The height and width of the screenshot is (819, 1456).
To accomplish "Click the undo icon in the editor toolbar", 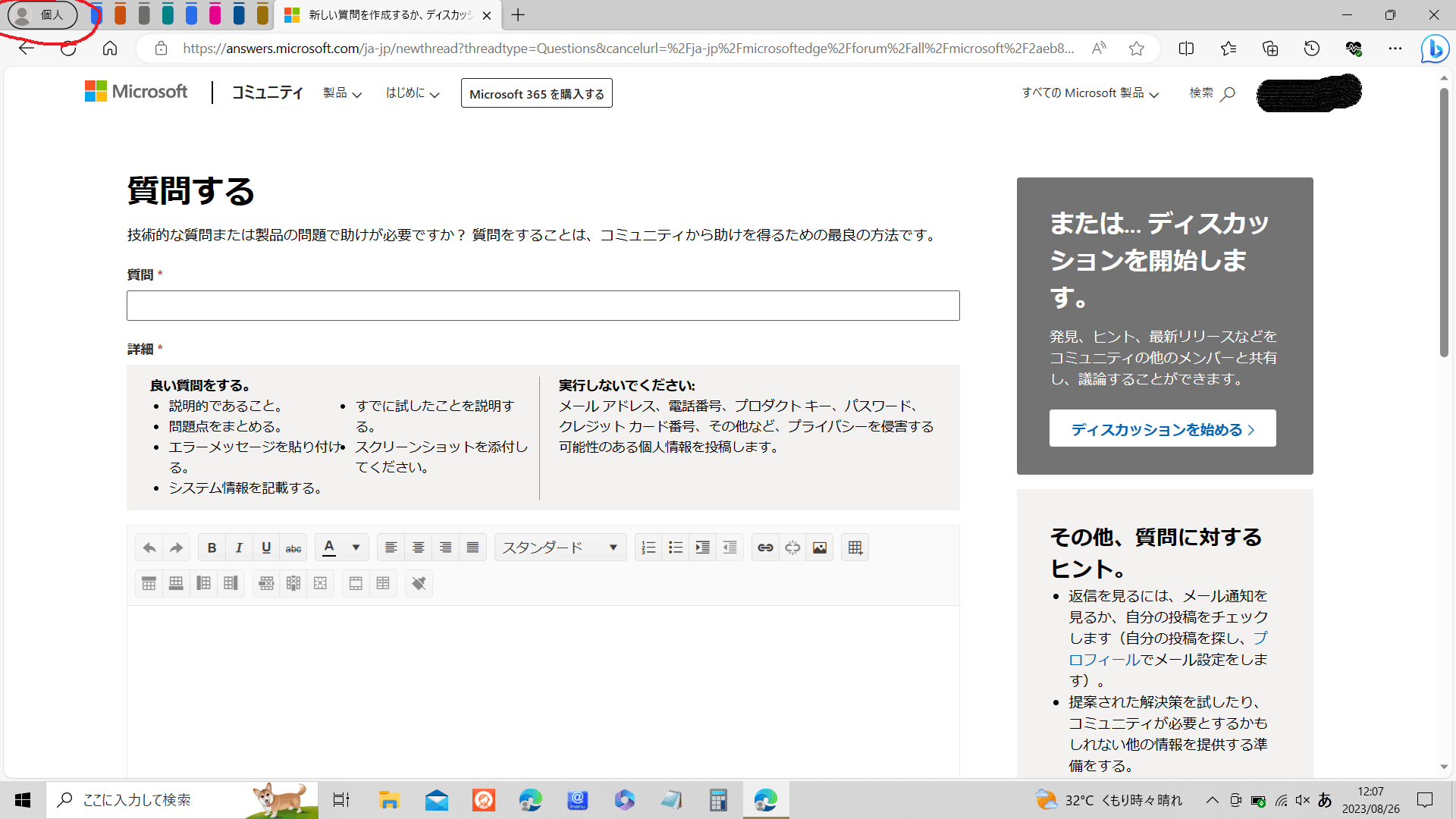I will click(149, 547).
